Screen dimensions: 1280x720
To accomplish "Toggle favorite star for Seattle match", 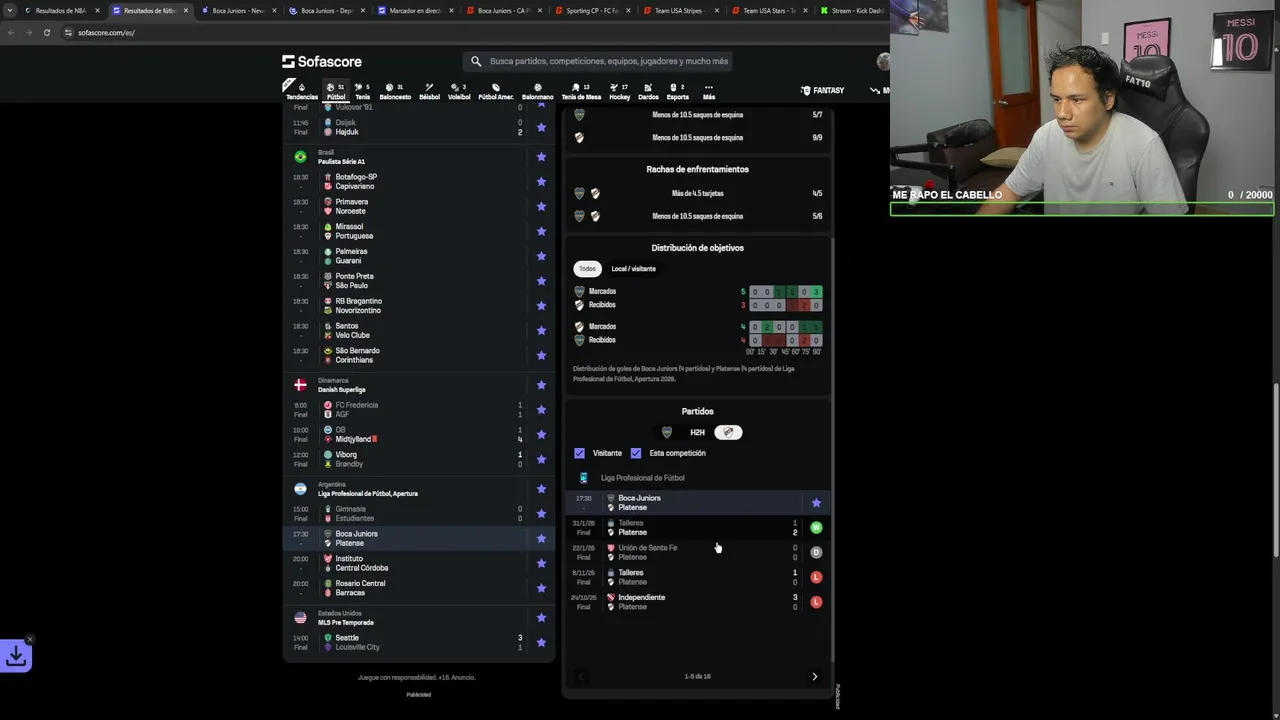I will pos(541,642).
